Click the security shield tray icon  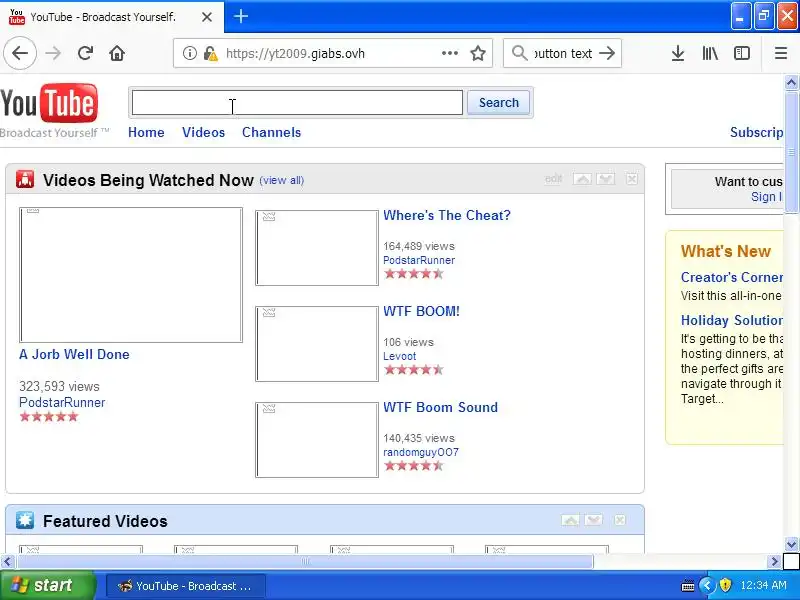(x=725, y=585)
